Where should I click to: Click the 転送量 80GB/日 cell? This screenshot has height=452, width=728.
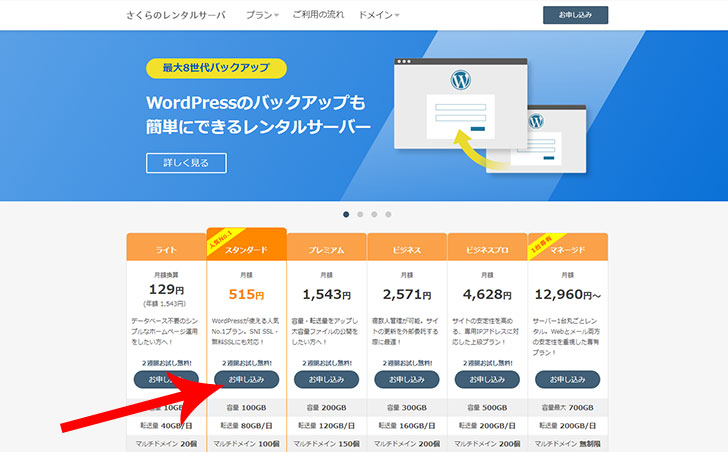[246, 426]
